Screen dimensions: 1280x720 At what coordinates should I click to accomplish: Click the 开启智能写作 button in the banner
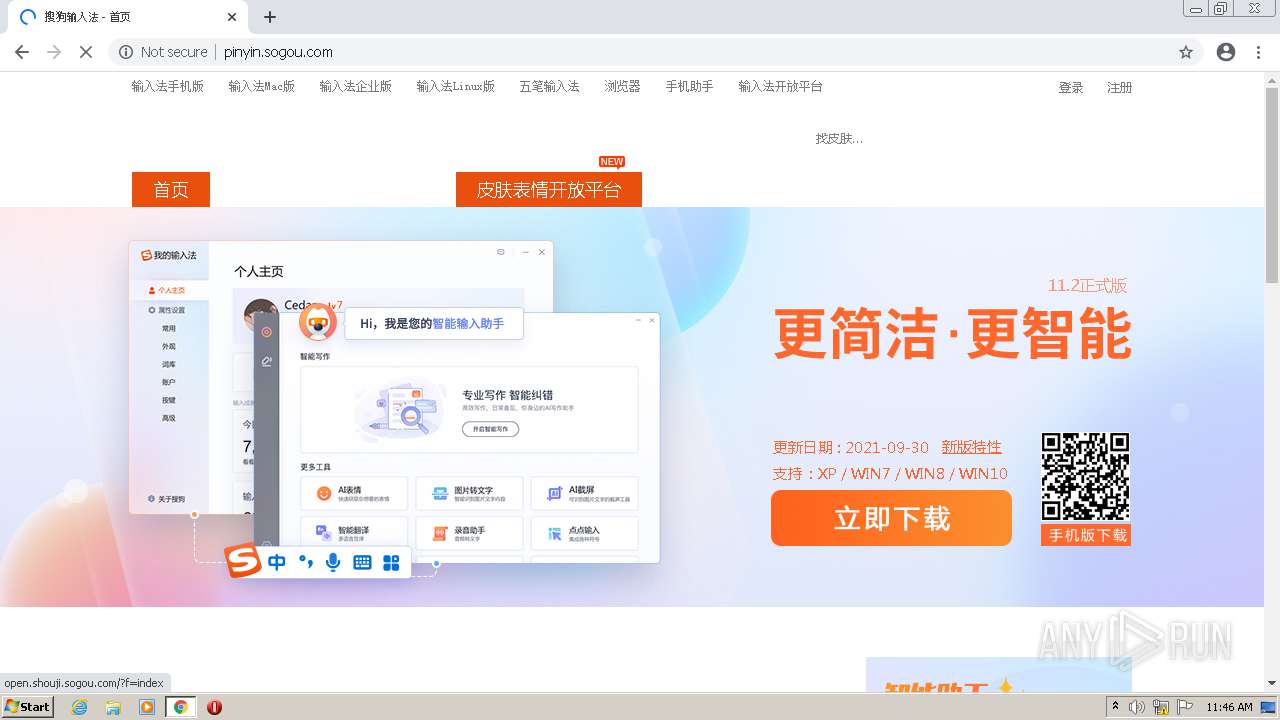490,428
